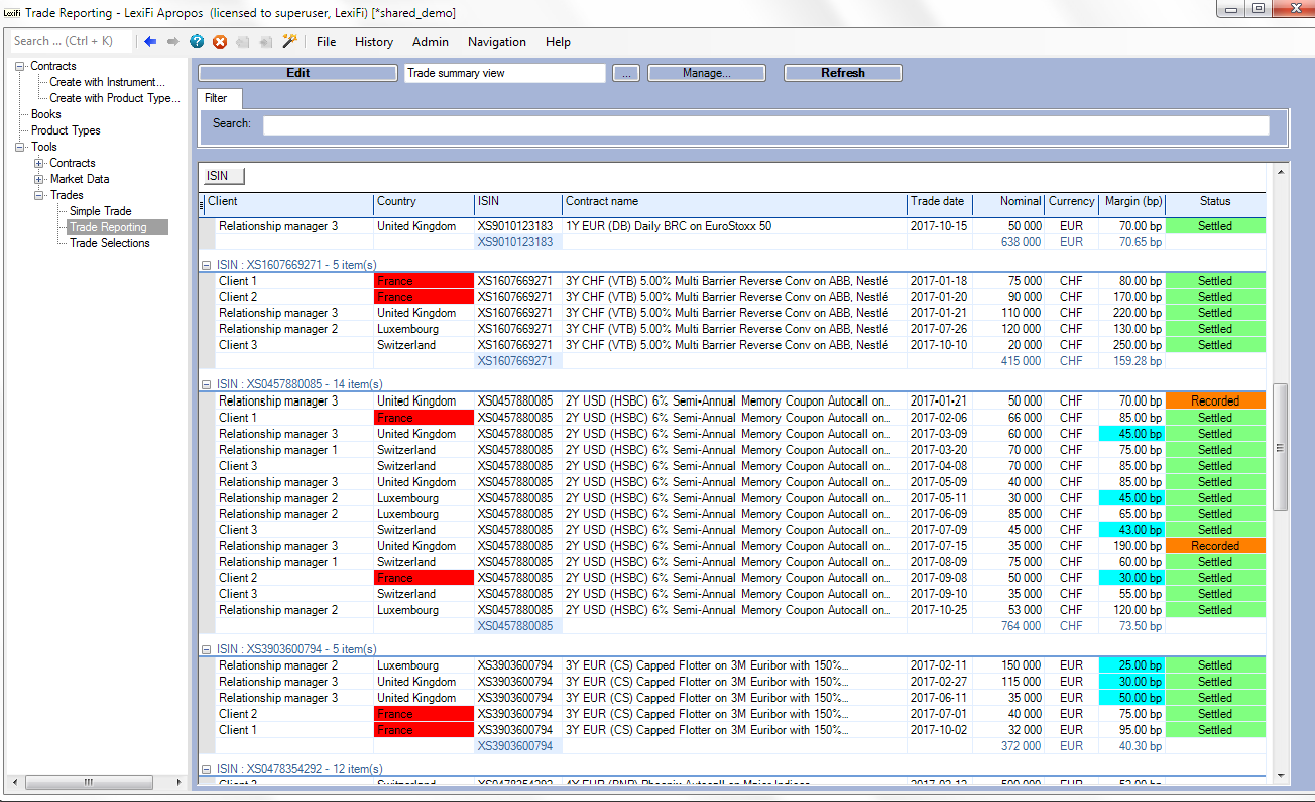
Task: Sort by the Status column header
Action: tap(1215, 203)
